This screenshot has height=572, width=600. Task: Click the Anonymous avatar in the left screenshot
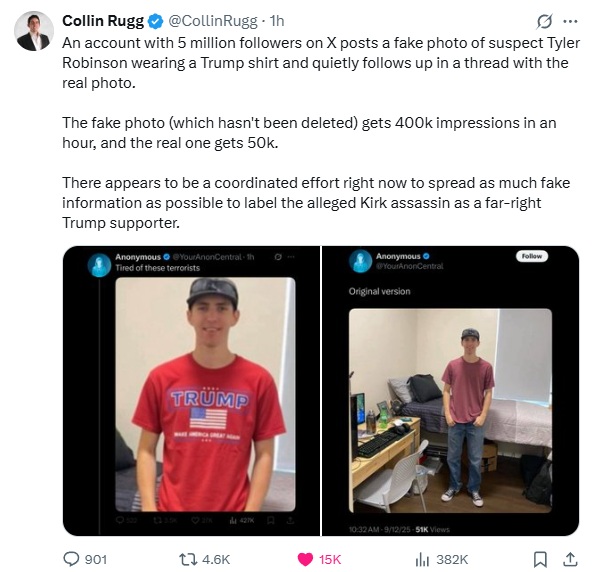tap(99, 265)
